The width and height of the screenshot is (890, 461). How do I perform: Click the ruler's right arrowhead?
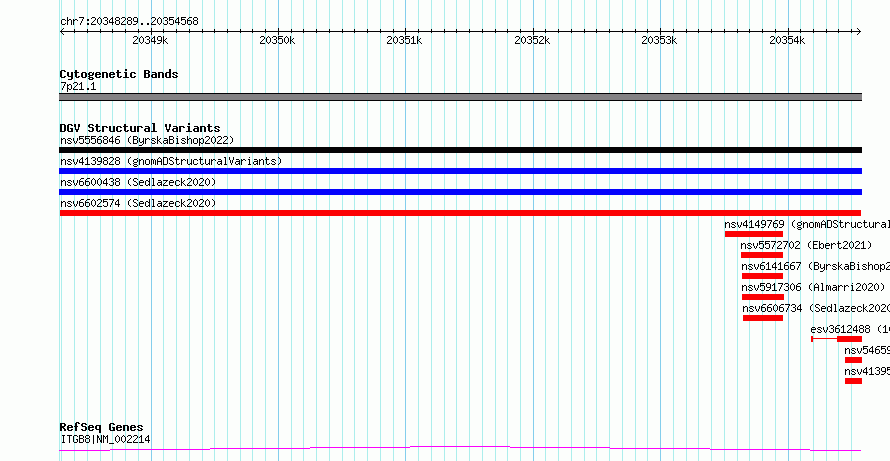858,32
